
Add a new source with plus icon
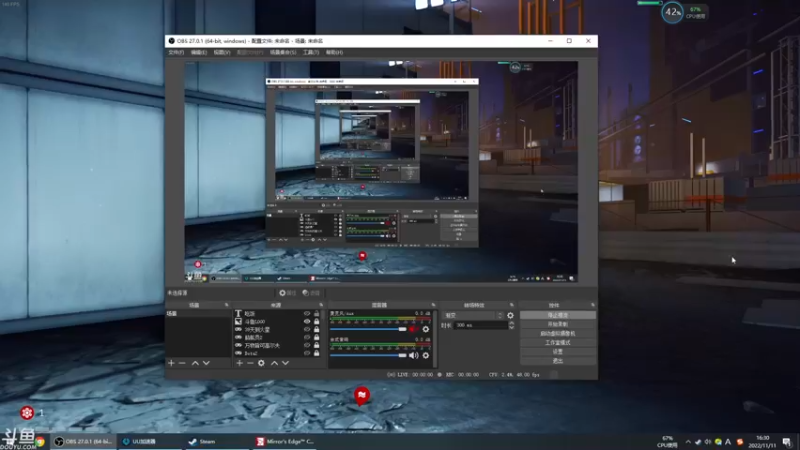(x=239, y=363)
